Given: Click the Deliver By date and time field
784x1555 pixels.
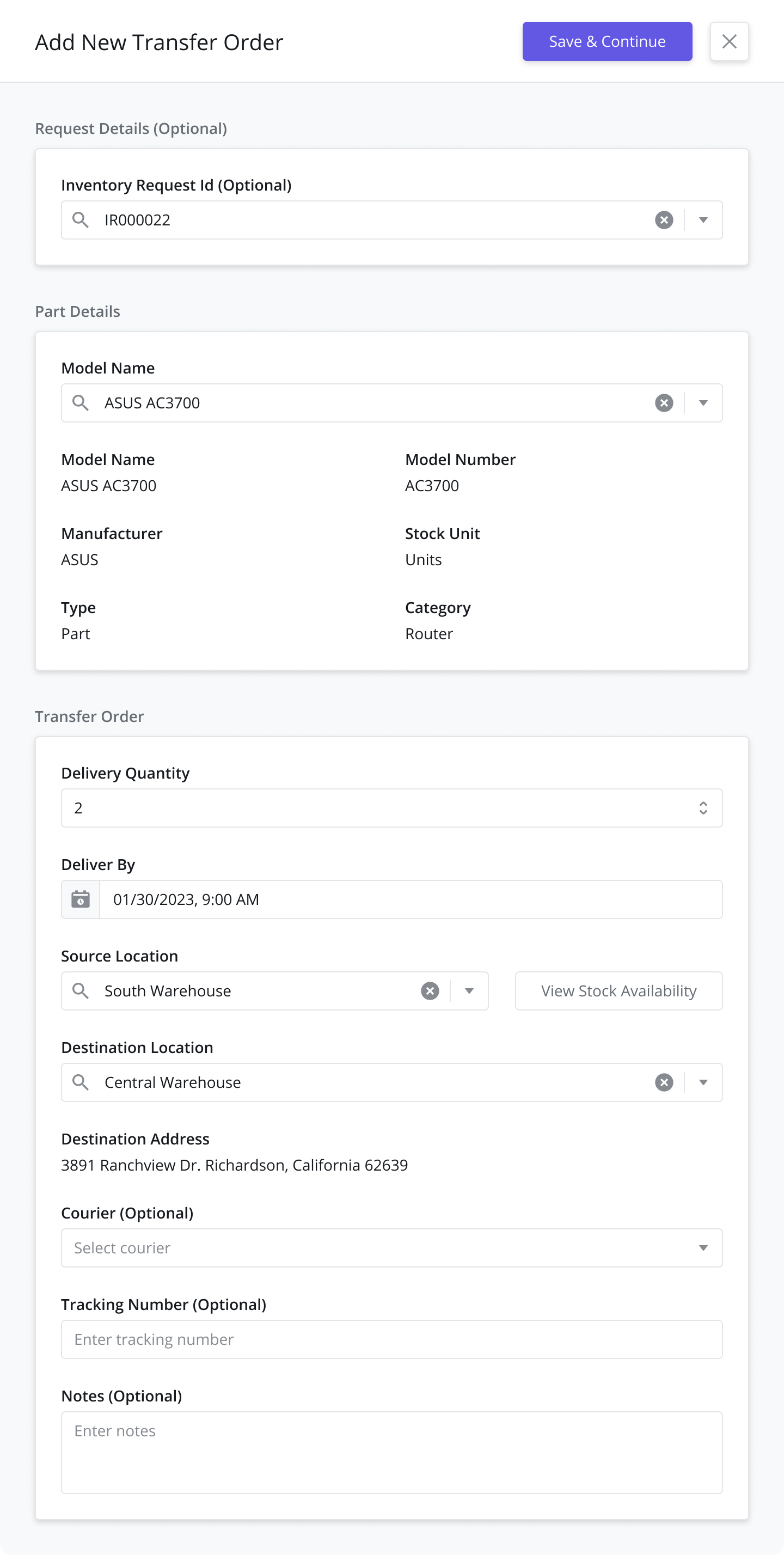Looking at the screenshot, I should pyautogui.click(x=411, y=899).
